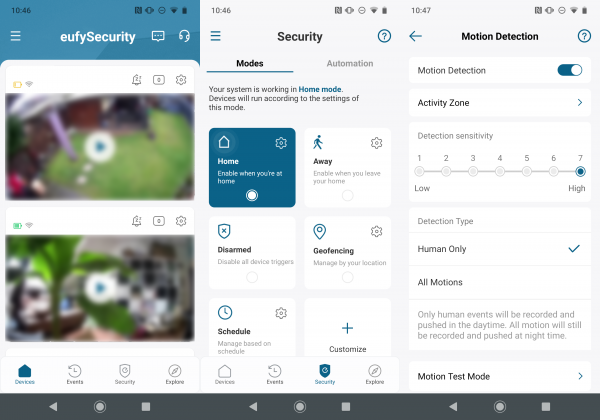Open the messages chat icon

[158, 36]
